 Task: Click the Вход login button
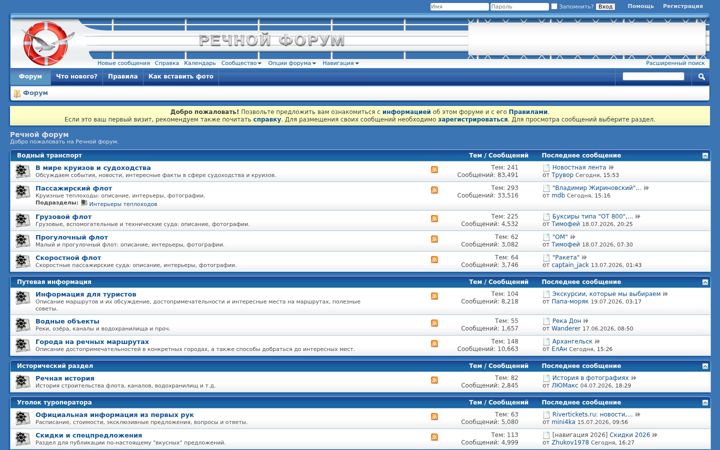pos(605,6)
